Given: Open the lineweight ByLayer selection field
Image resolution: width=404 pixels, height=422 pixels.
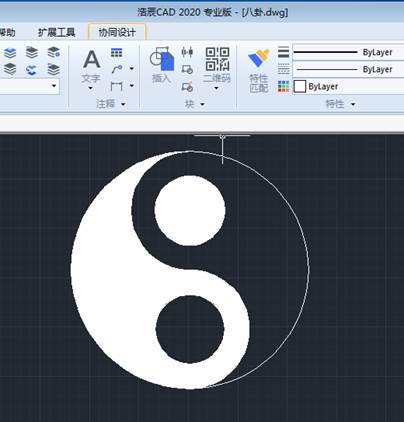Looking at the screenshot, I should (348, 52).
